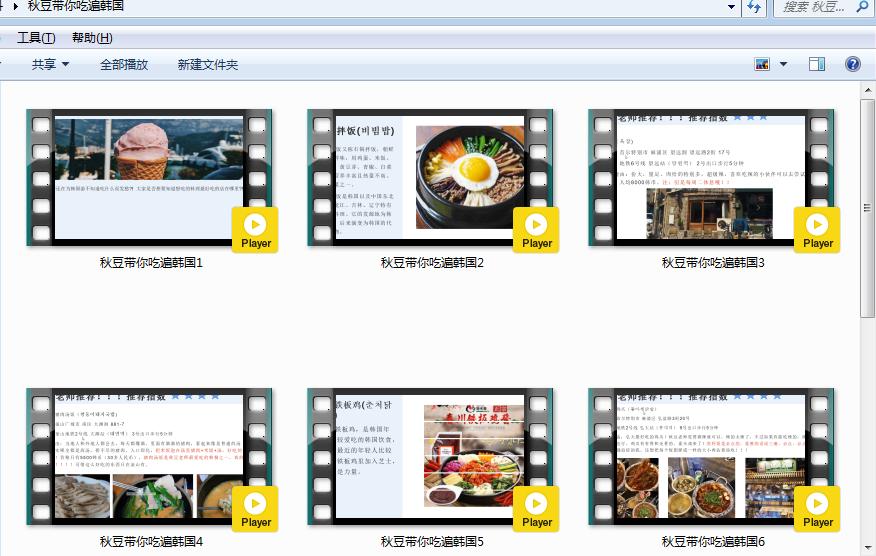This screenshot has height=556, width=876.
Task: Click the Player badge on 秋豆带你吃遍韩国2
Action: point(536,230)
